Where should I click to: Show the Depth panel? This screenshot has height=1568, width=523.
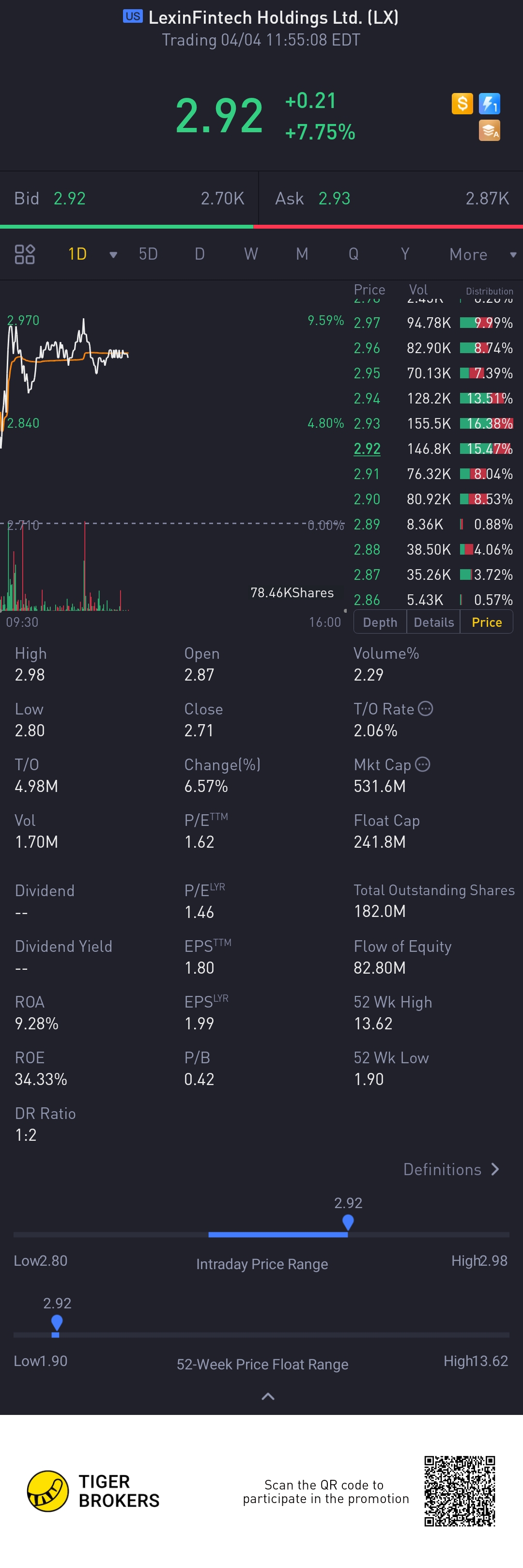pyautogui.click(x=380, y=622)
